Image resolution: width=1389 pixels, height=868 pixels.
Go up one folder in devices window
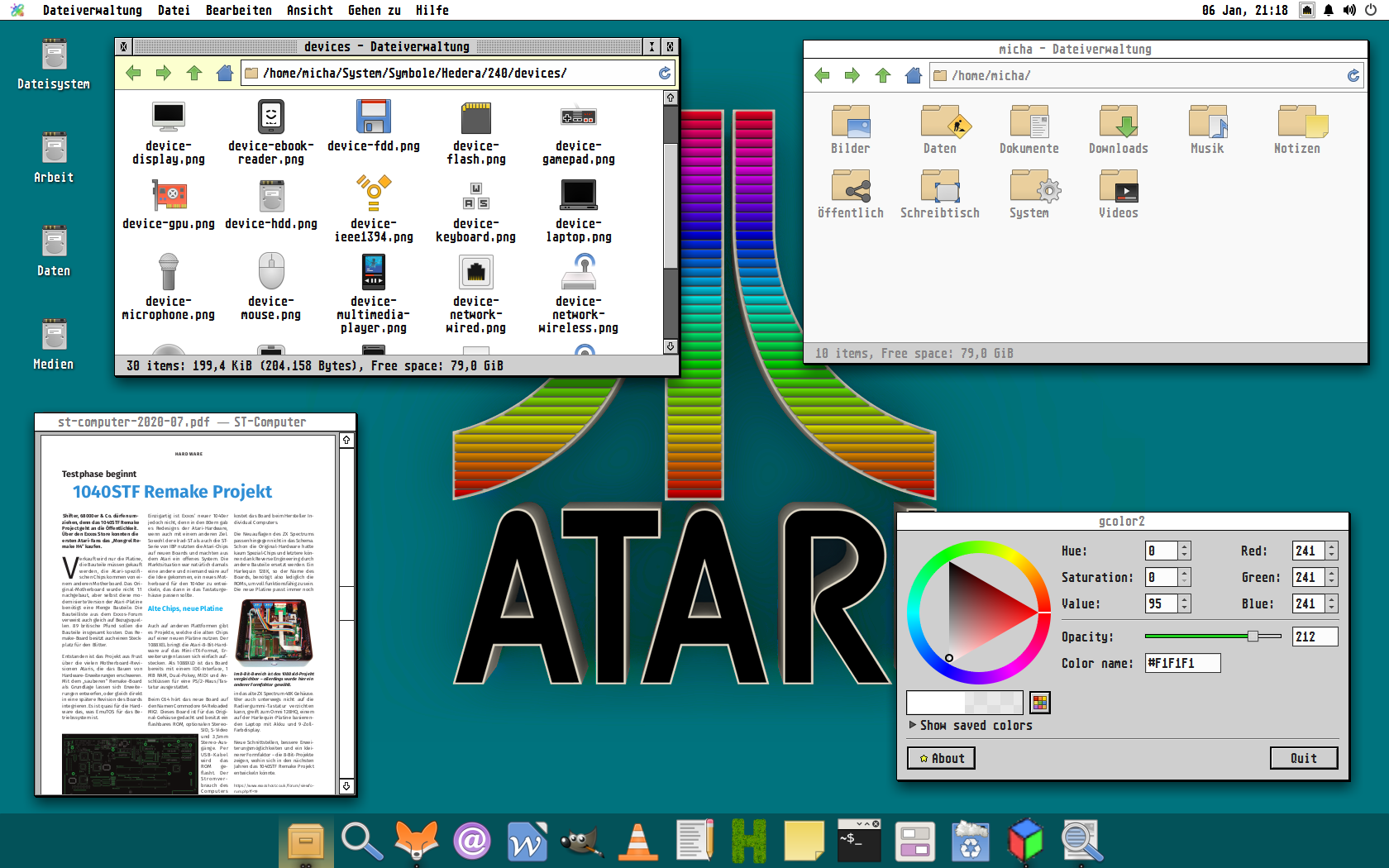[194, 74]
